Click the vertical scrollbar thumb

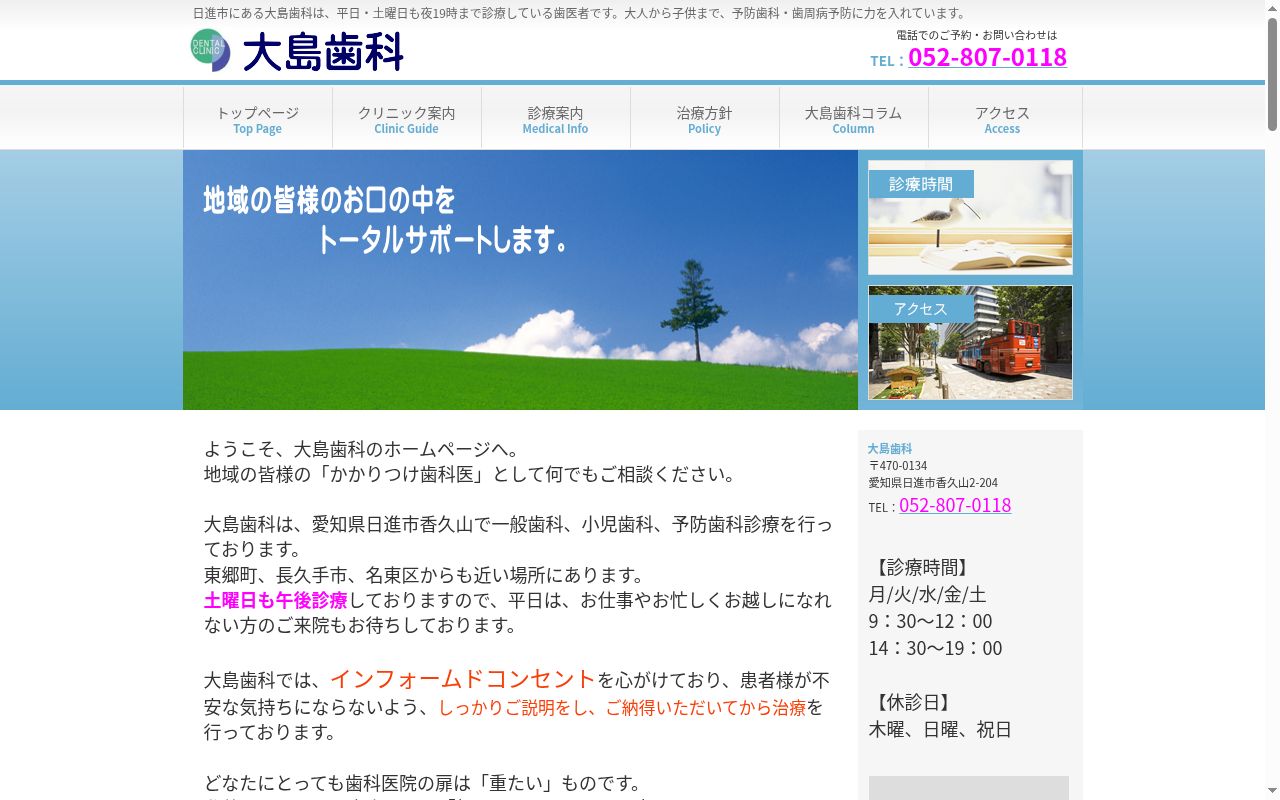(x=1272, y=73)
